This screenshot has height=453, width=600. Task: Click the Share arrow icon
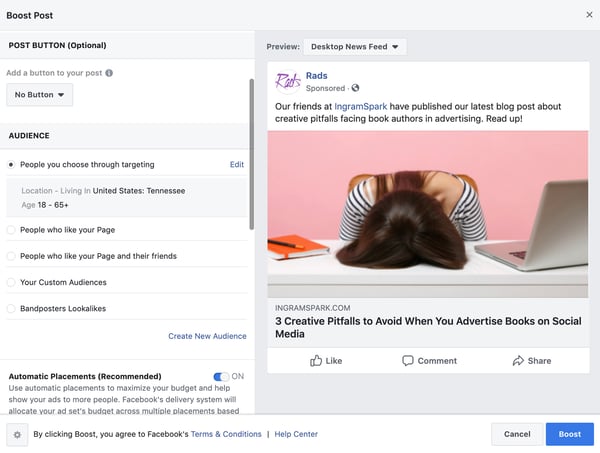518,360
